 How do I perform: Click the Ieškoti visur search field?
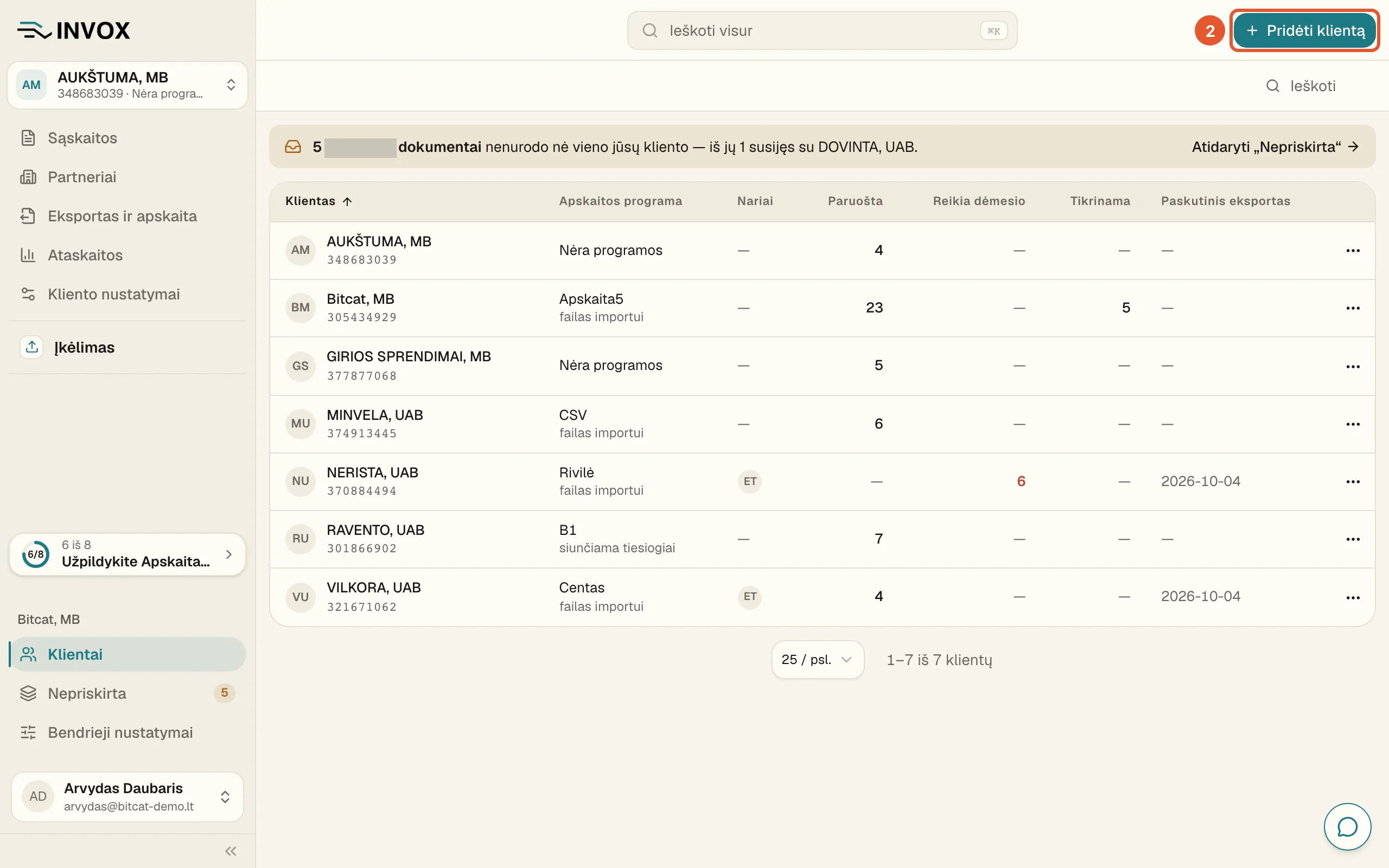822,30
